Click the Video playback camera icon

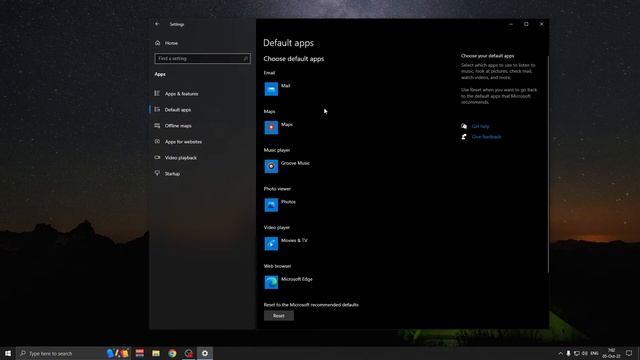[157, 157]
